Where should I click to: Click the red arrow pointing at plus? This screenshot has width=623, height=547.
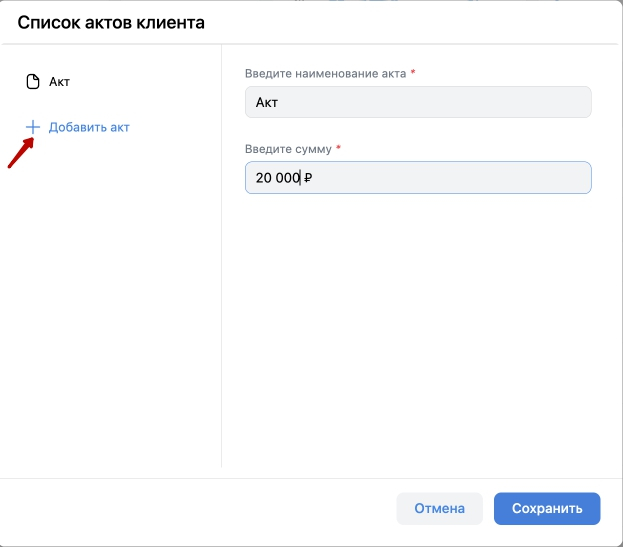point(20,153)
